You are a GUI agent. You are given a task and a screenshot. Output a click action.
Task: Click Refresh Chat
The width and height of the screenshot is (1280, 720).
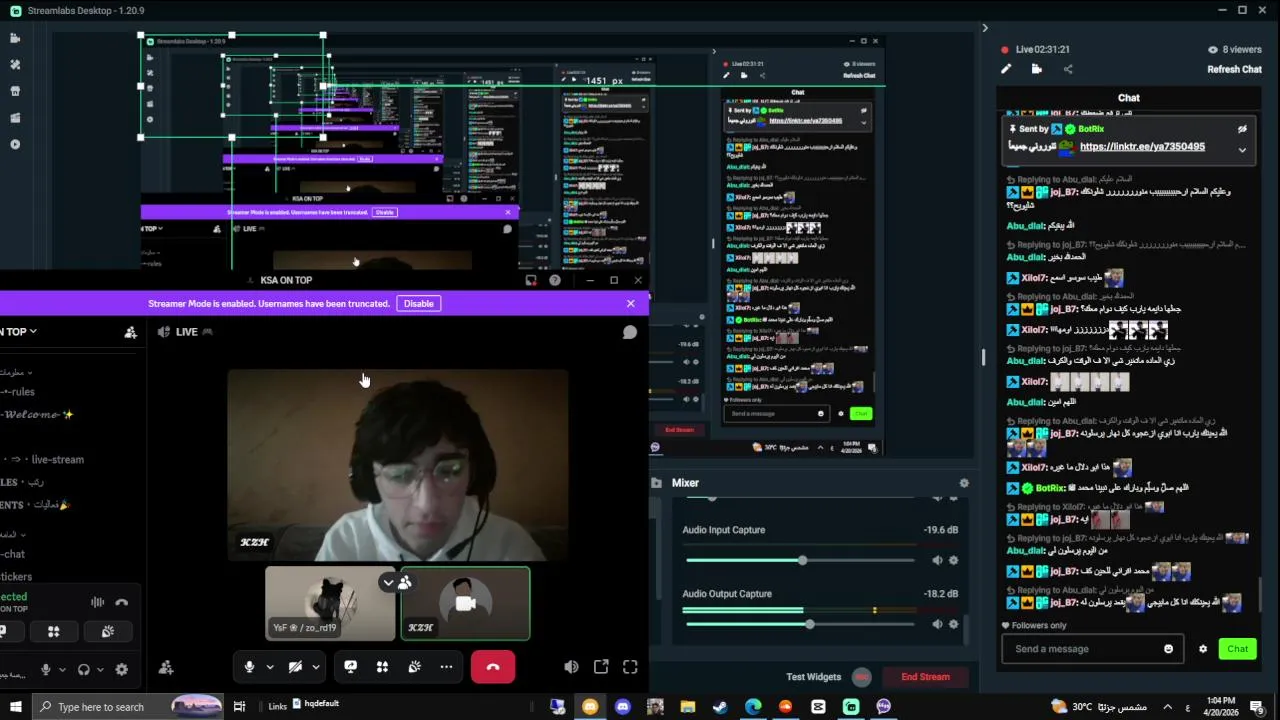pyautogui.click(x=1234, y=69)
